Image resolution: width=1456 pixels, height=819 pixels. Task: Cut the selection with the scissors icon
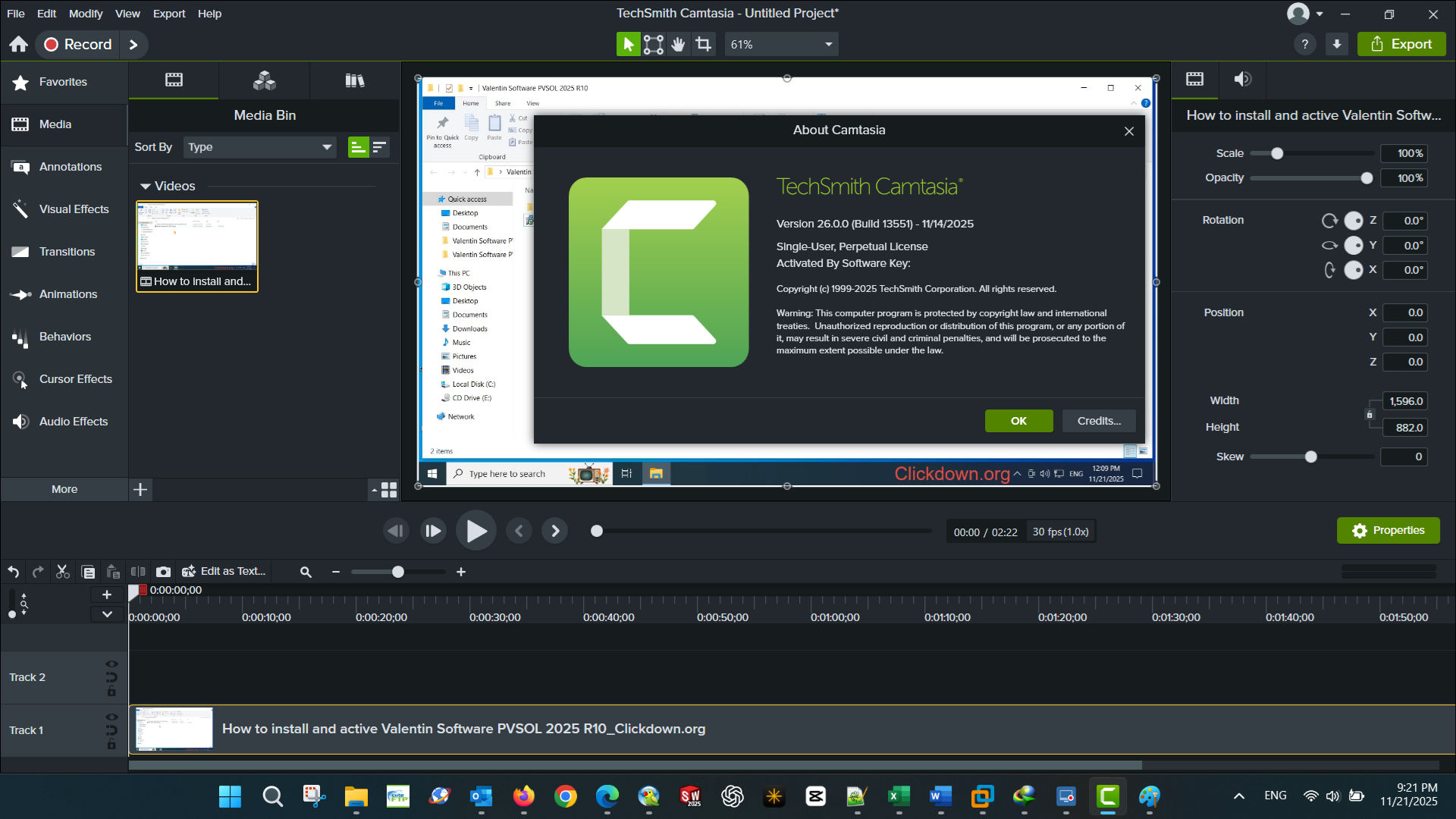(x=62, y=572)
